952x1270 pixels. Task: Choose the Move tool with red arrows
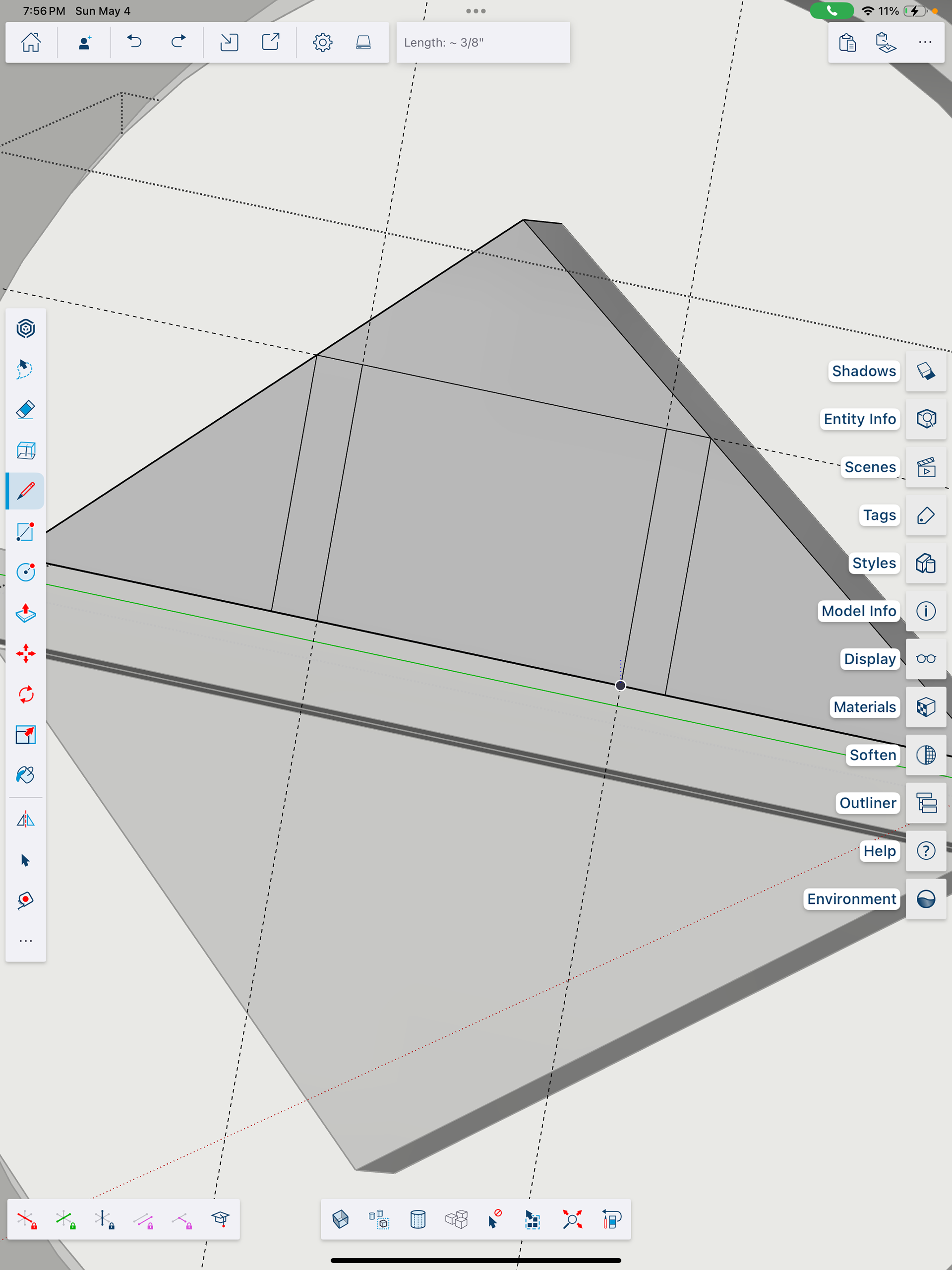point(25,653)
